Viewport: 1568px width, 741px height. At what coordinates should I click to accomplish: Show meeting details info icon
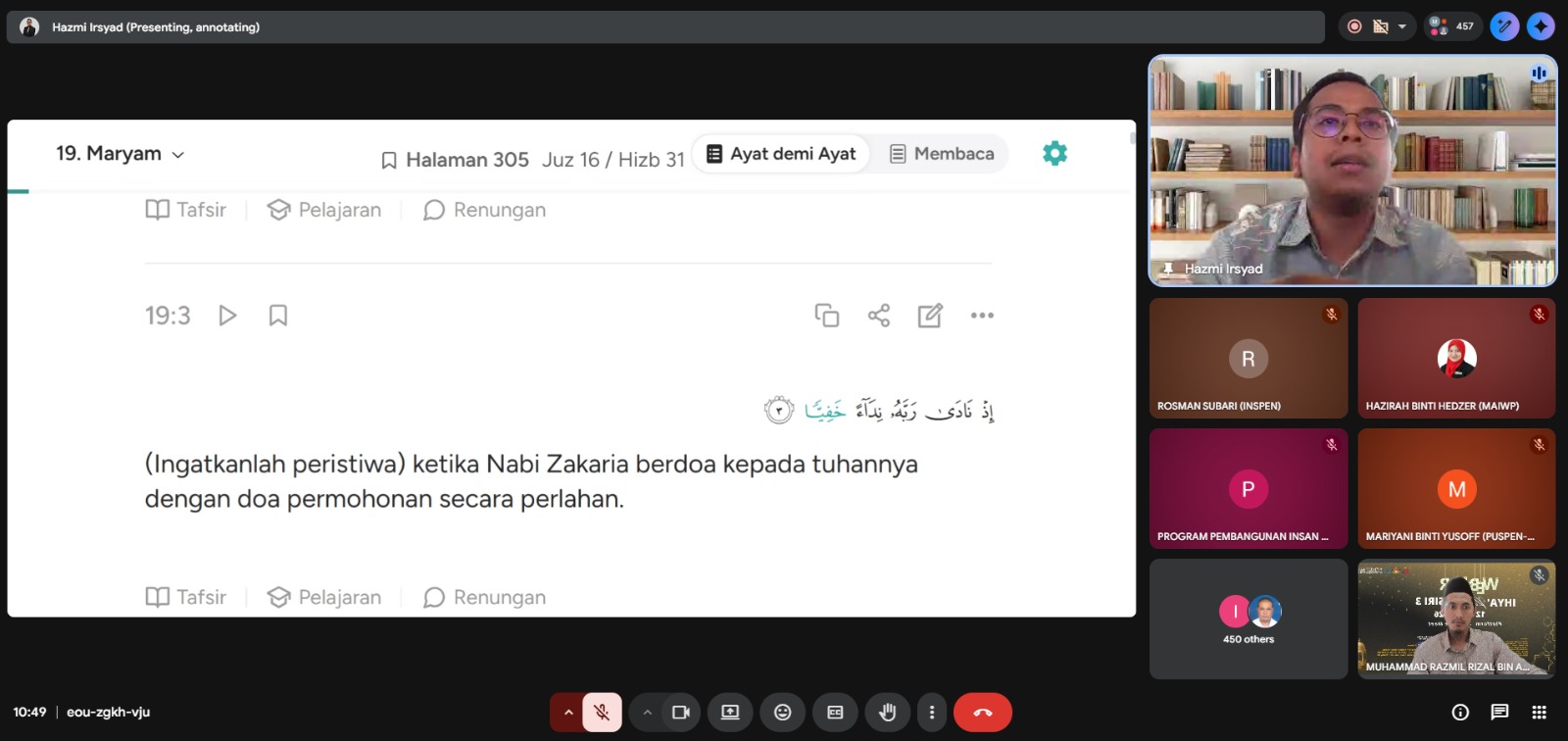tap(1460, 713)
